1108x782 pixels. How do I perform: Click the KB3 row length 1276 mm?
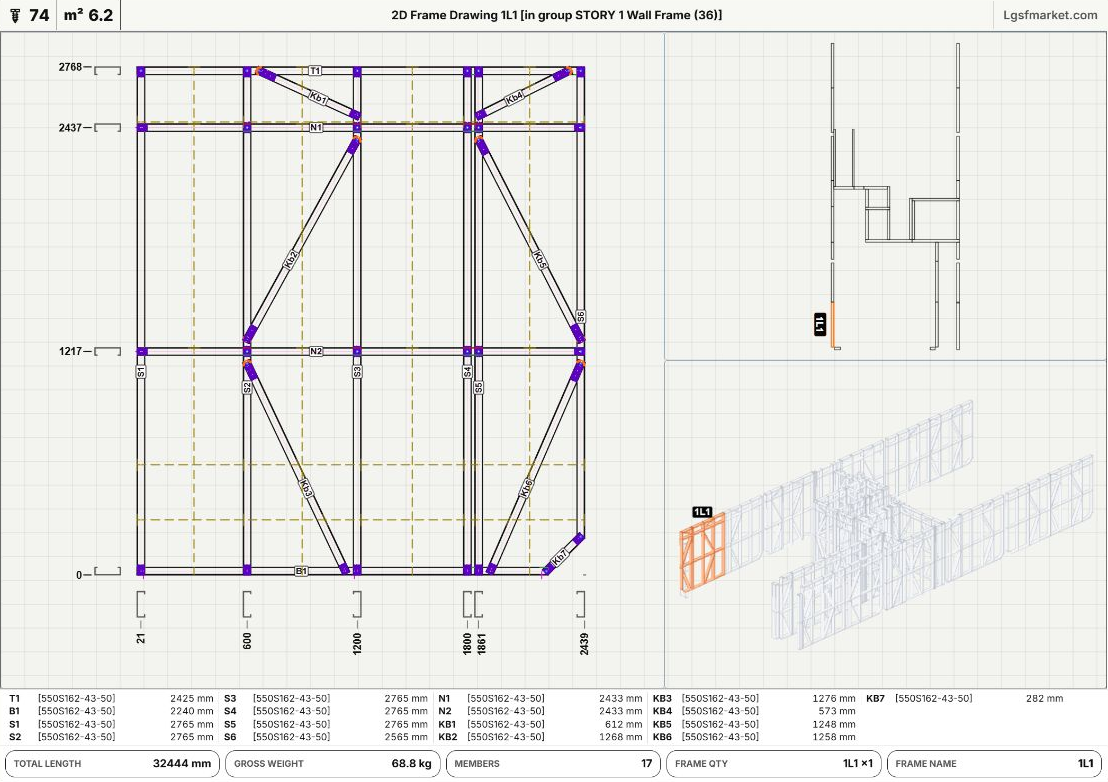coord(834,699)
